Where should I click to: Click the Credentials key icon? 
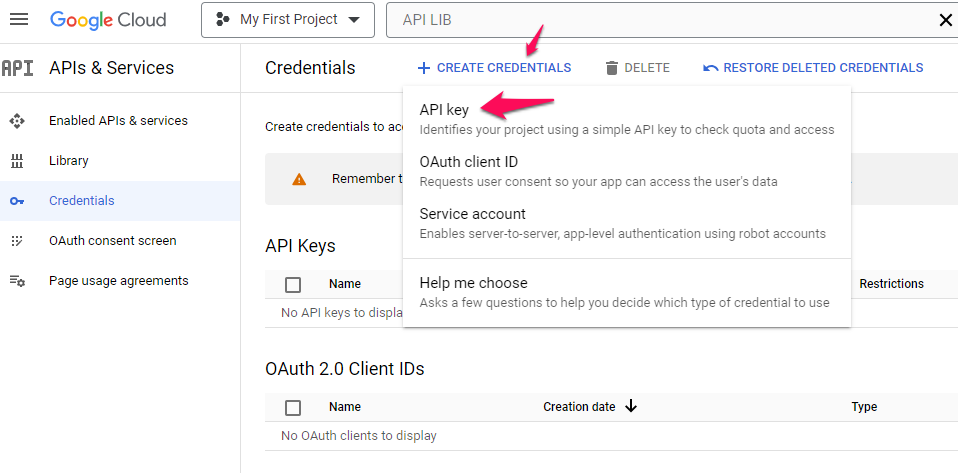click(x=17, y=201)
